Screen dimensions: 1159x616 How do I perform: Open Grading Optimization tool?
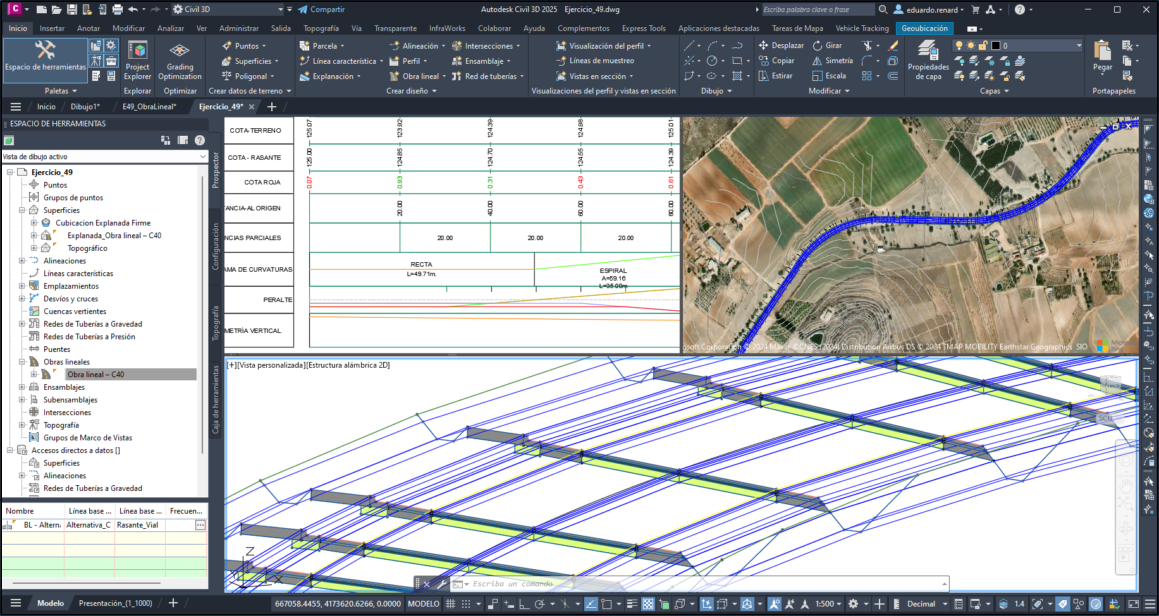tap(180, 60)
